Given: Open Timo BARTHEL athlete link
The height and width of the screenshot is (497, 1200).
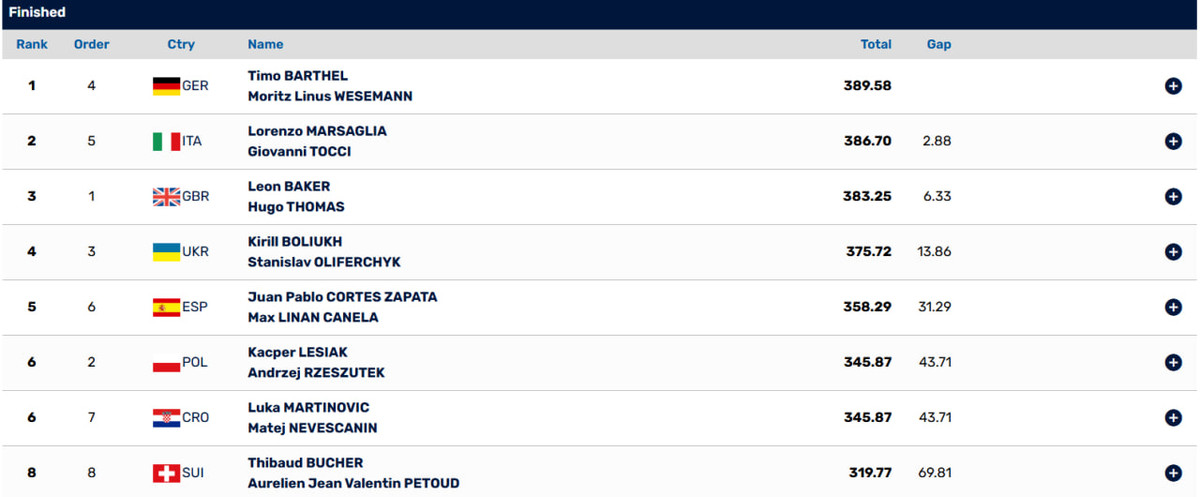Looking at the screenshot, I should coord(298,76).
